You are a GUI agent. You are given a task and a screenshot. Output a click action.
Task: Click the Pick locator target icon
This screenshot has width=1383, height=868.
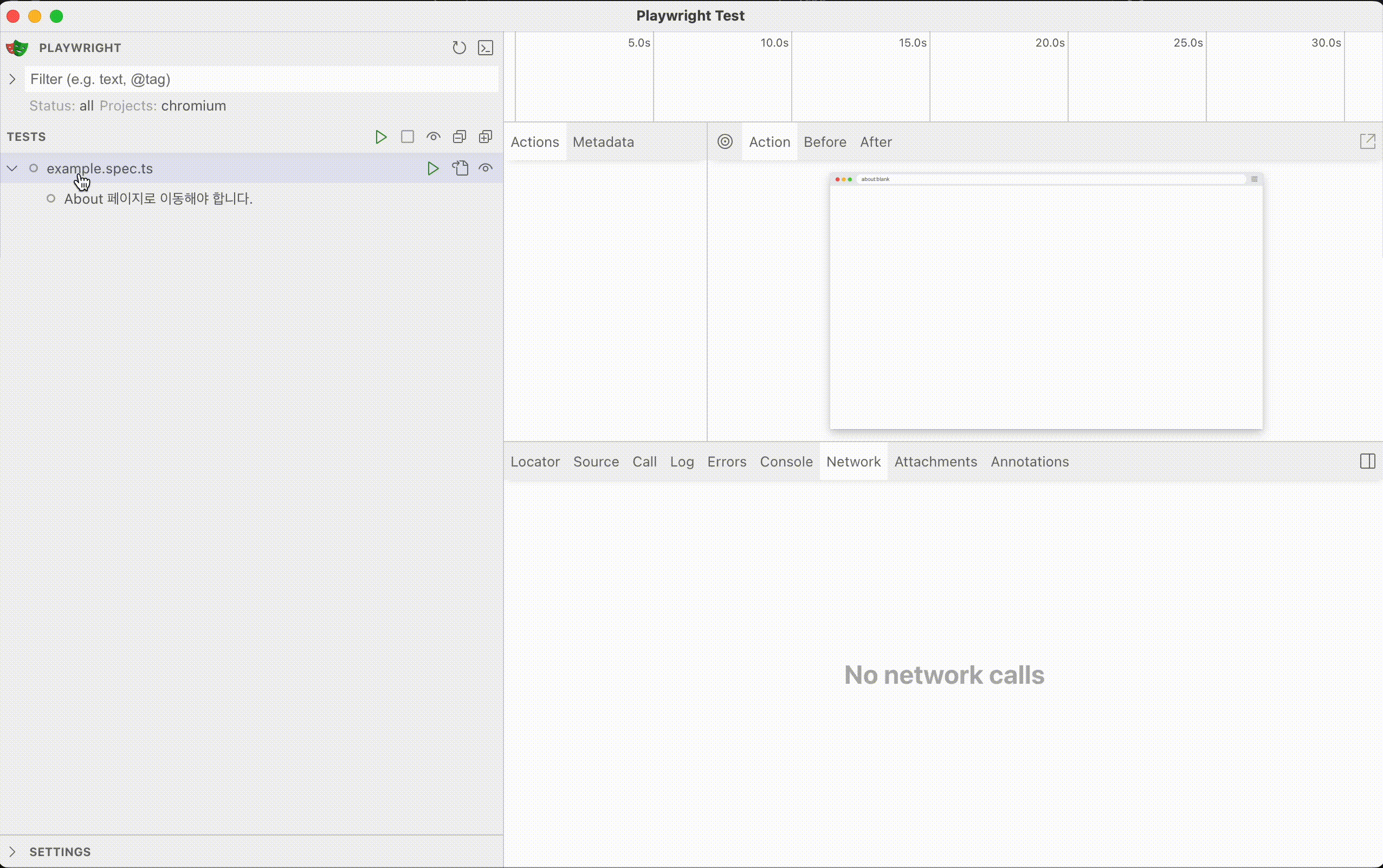[725, 142]
